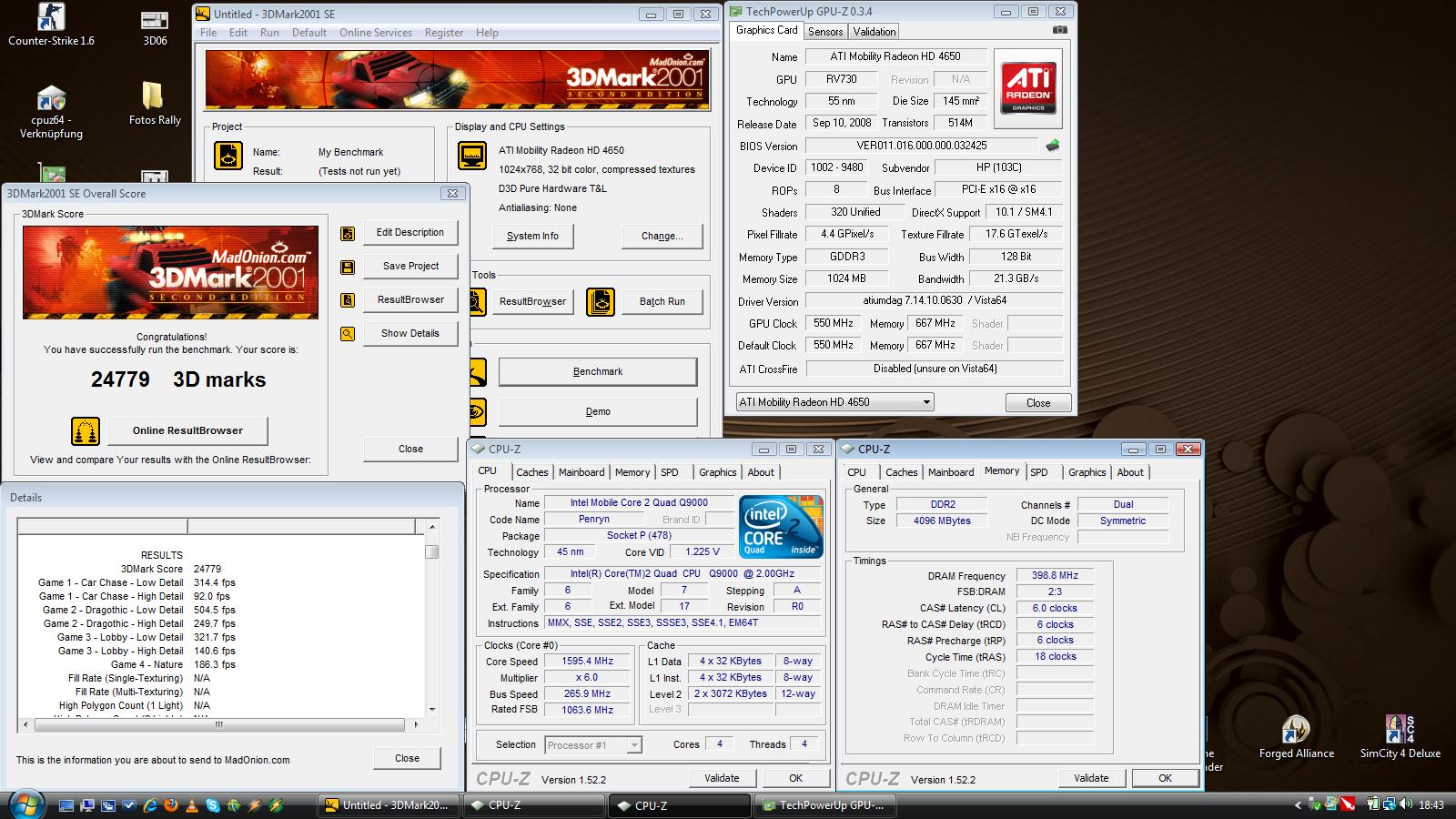This screenshot has height=819, width=1456.
Task: Click the System Info button
Action: pyautogui.click(x=532, y=236)
